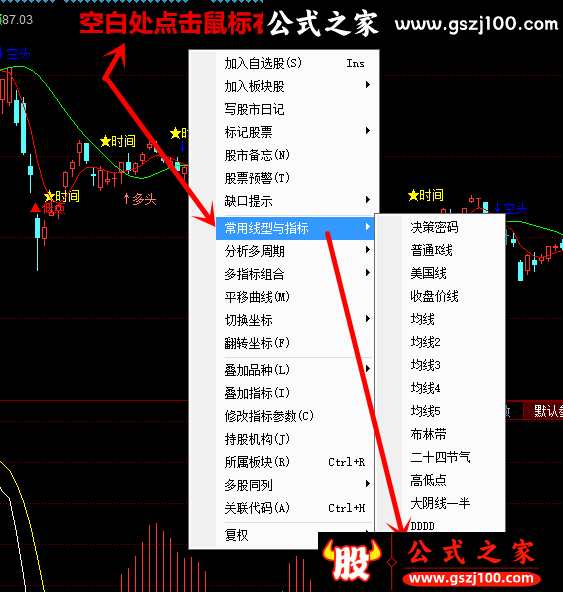Expand 缺口提示 submenu arrow
The image size is (563, 592).
(368, 200)
